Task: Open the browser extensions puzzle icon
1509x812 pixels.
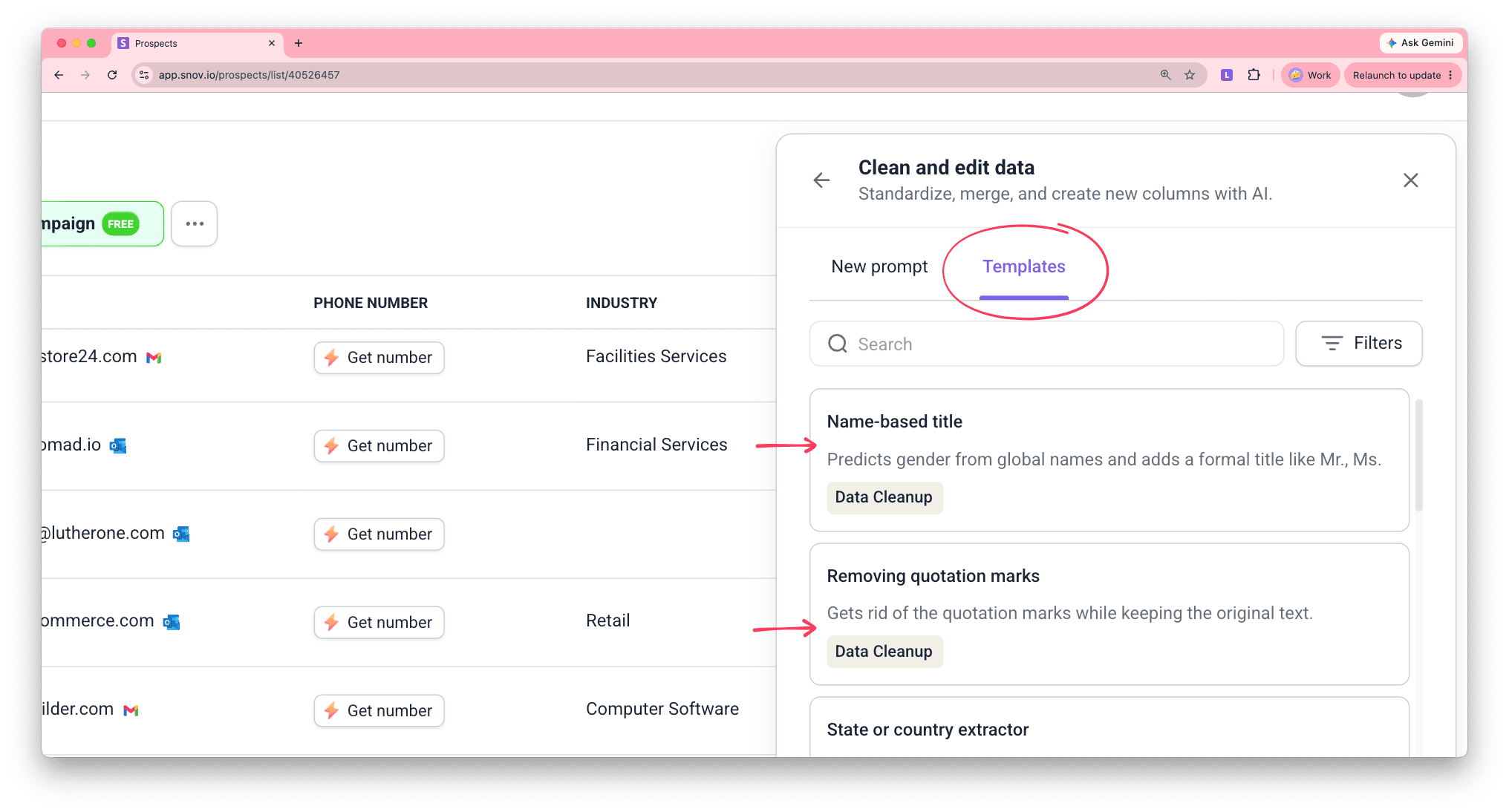Action: point(1254,75)
